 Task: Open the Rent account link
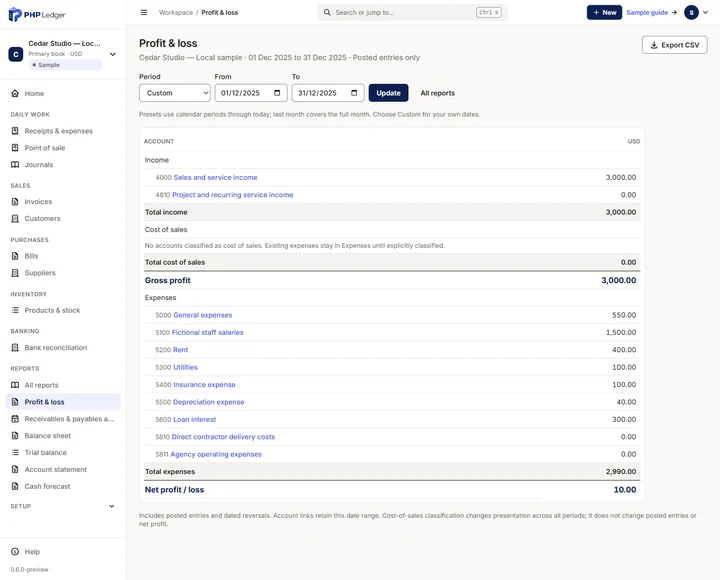click(180, 350)
